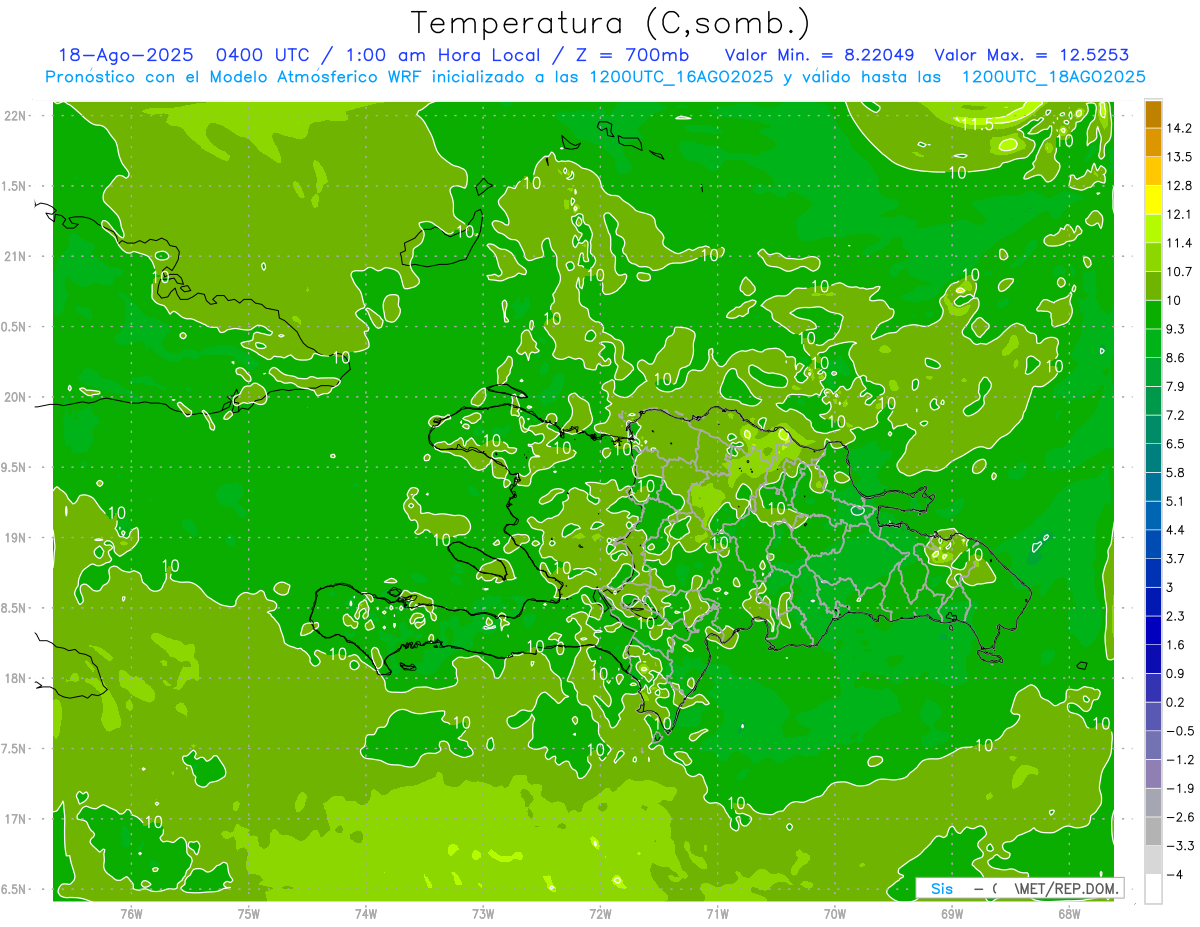The width and height of the screenshot is (1200, 927).
Task: Click the yellow swatch between 12.1 and 12.8
Action: 1153,200
